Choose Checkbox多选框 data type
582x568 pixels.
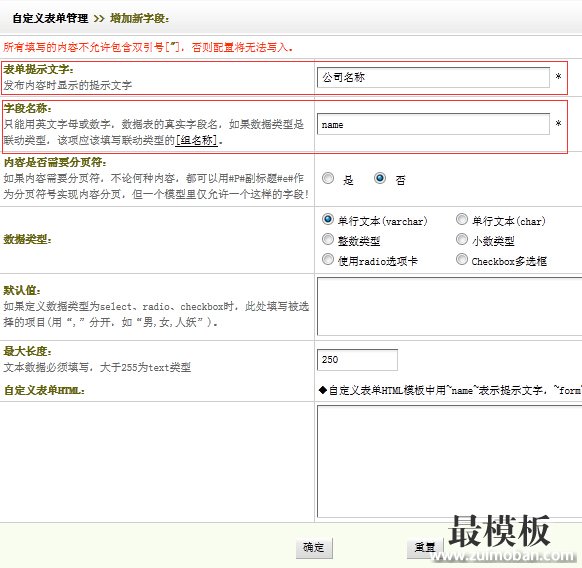click(x=461, y=259)
